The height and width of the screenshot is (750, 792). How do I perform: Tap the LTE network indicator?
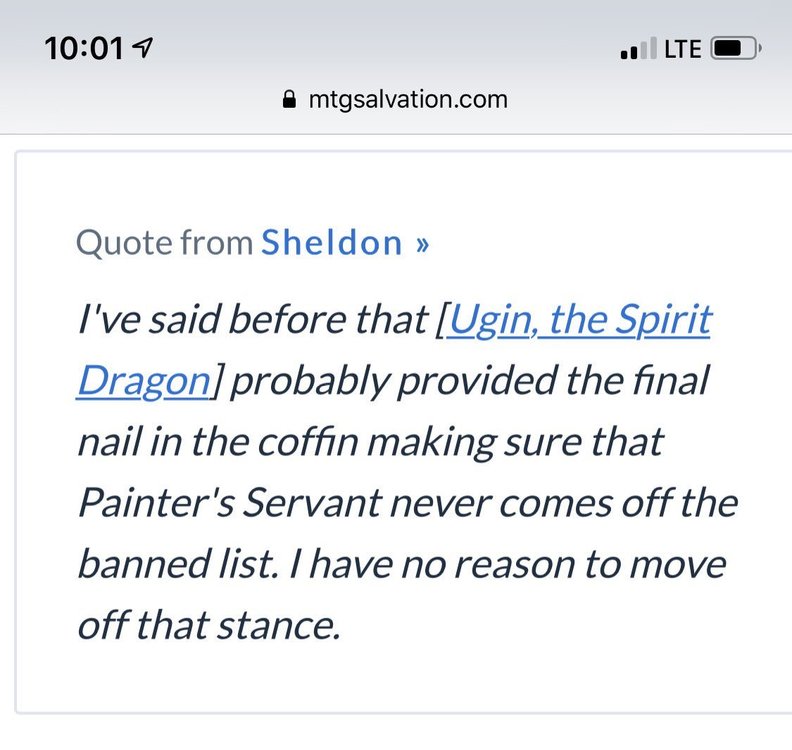[x=682, y=48]
